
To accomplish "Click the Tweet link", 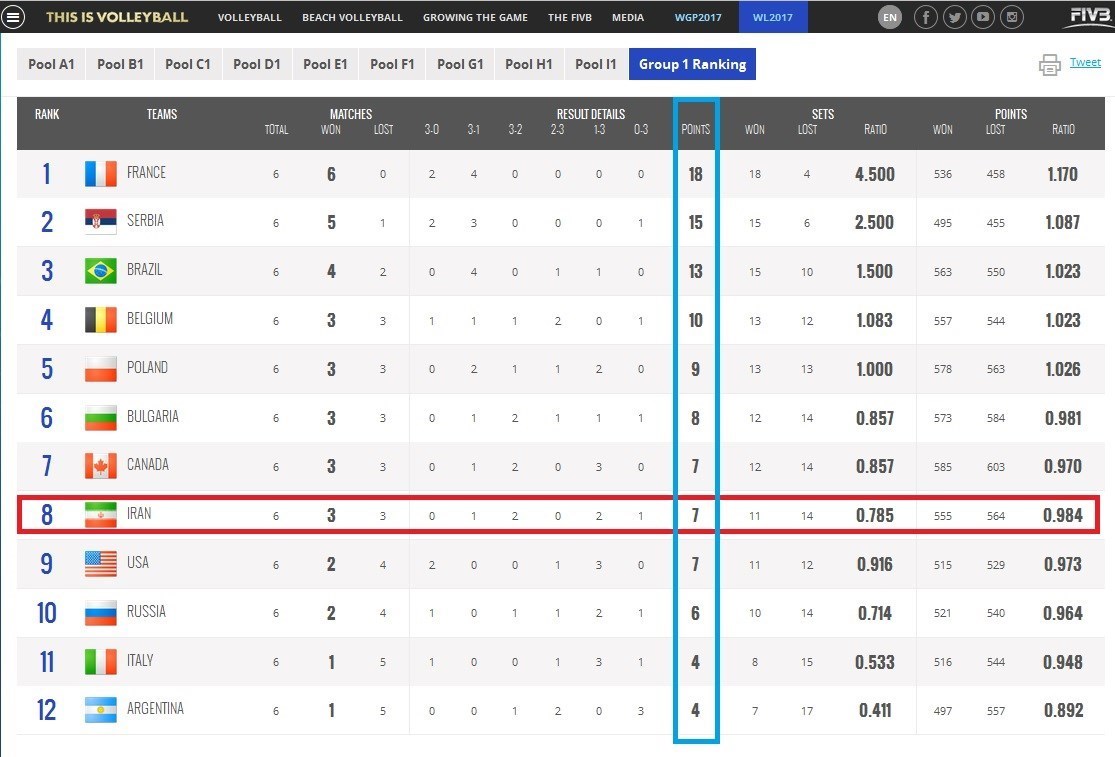I will tap(1085, 62).
